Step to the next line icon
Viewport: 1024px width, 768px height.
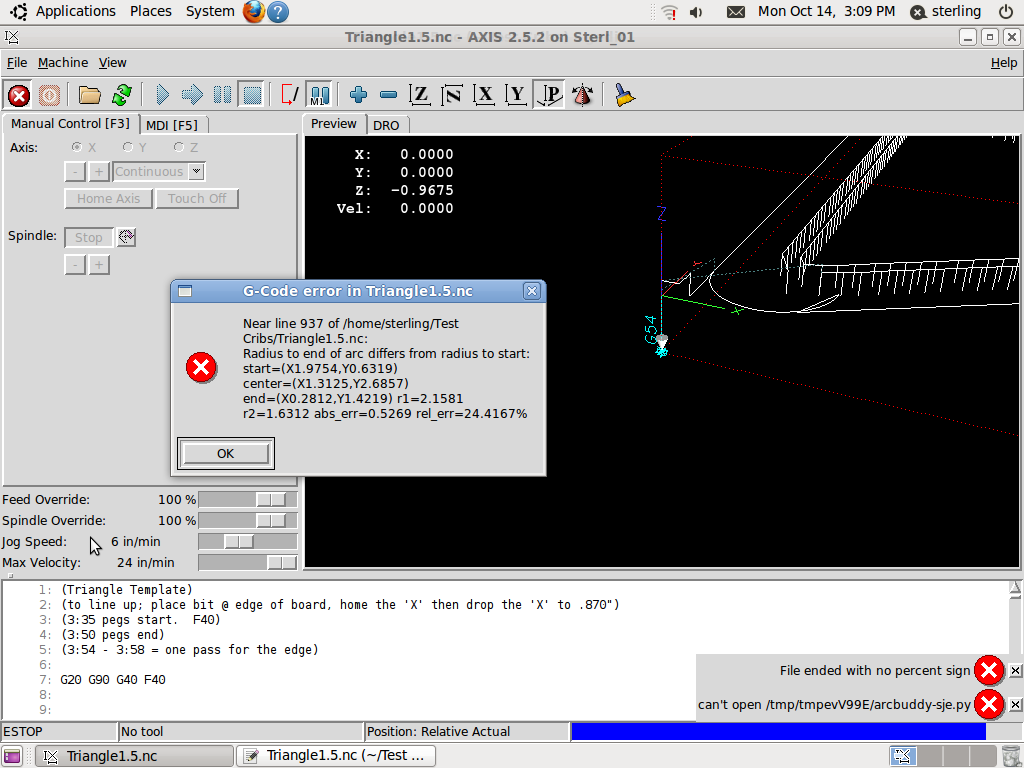[x=192, y=95]
